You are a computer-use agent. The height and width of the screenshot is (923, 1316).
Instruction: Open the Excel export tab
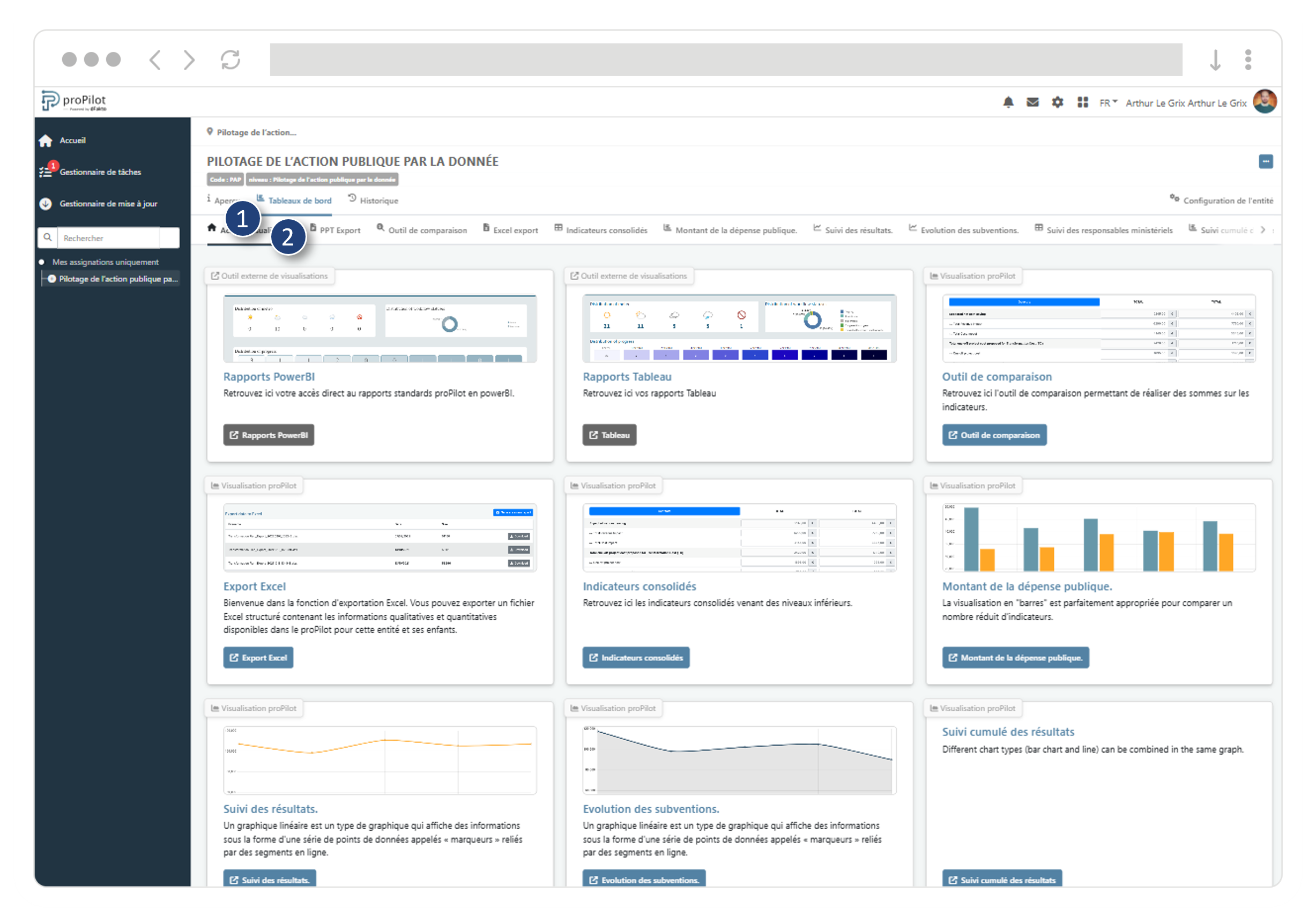pyautogui.click(x=510, y=230)
